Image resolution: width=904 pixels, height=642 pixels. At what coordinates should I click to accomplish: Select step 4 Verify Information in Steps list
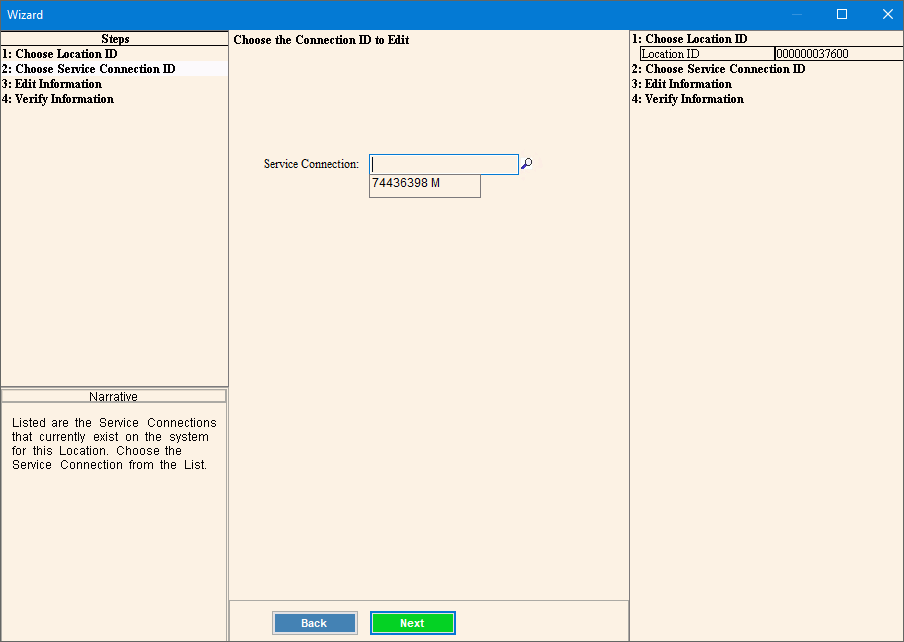58,99
